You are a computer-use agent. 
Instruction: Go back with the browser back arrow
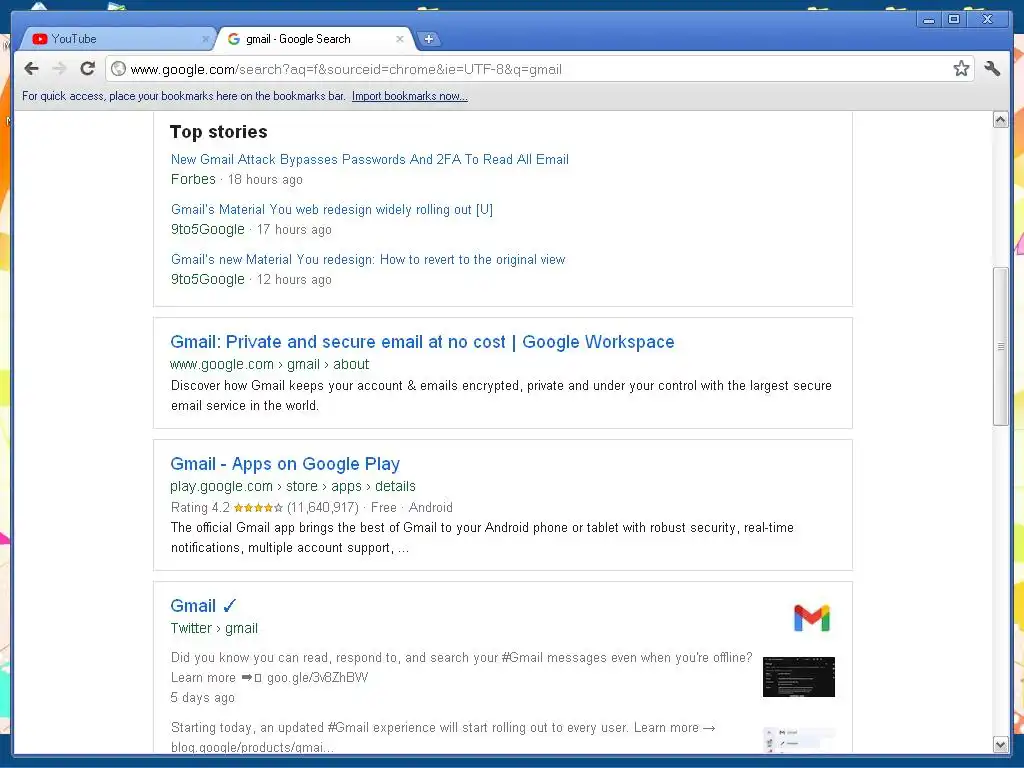click(x=31, y=69)
